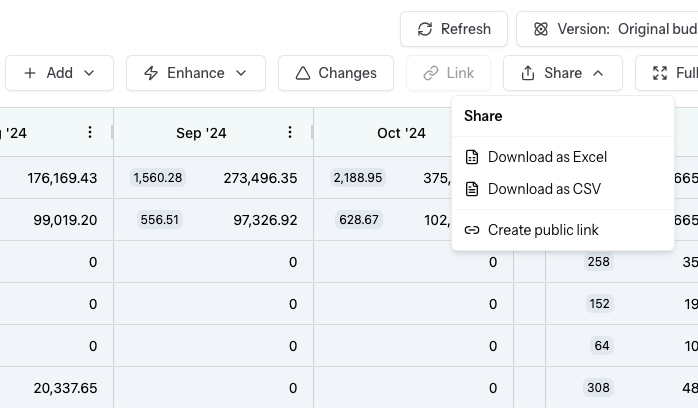Select Download as CSV
This screenshot has width=698, height=408.
(x=563, y=189)
